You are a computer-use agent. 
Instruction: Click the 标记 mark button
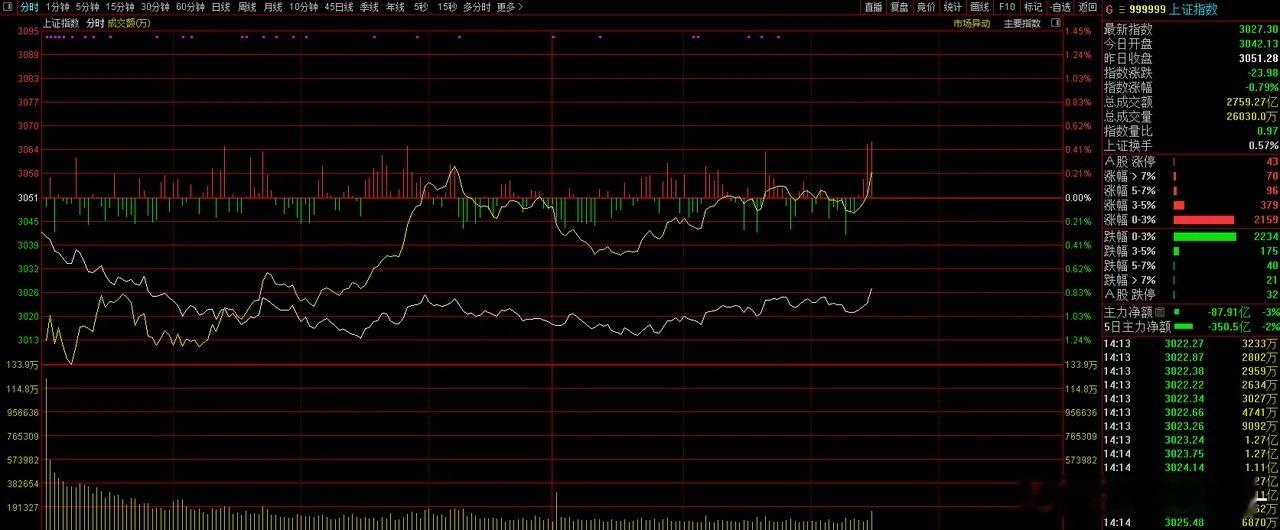tap(1033, 7)
